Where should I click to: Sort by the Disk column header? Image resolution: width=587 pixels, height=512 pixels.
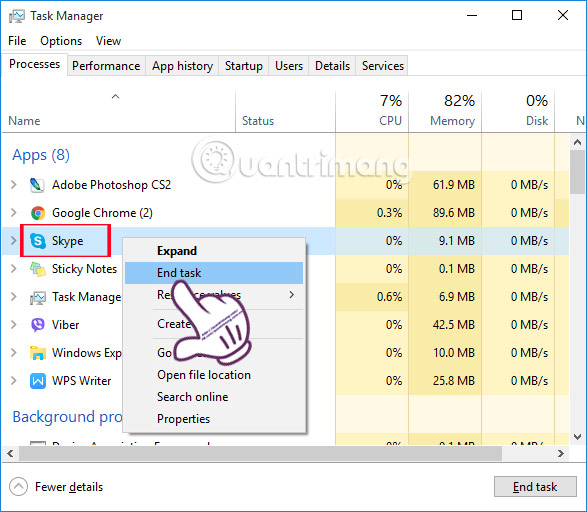click(518, 111)
